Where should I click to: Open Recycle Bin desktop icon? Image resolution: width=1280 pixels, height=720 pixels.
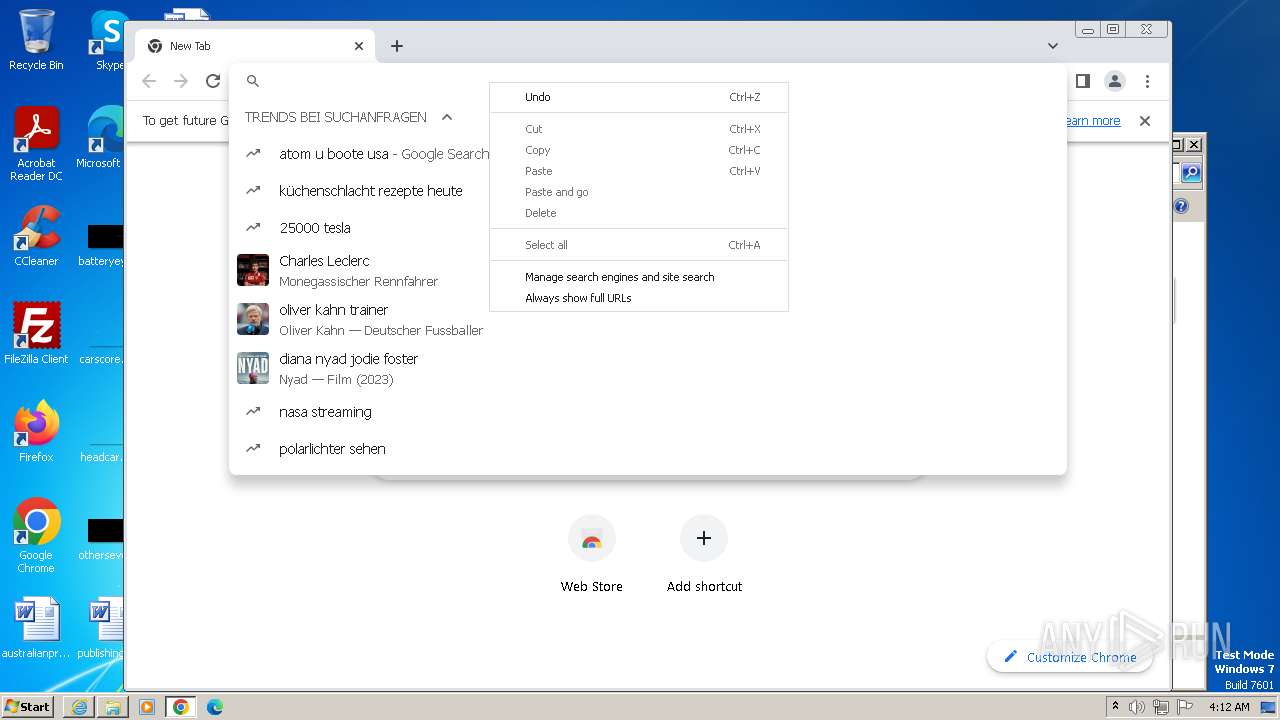tap(36, 40)
